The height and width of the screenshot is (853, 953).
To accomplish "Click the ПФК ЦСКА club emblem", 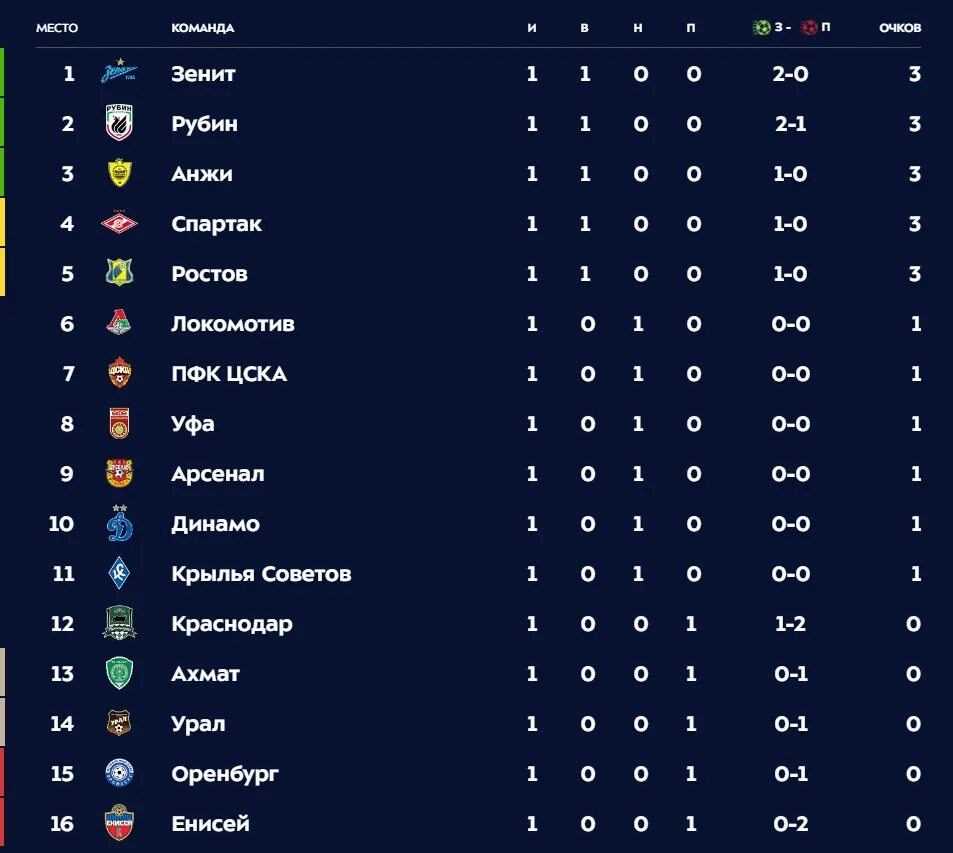I will 120,374.
